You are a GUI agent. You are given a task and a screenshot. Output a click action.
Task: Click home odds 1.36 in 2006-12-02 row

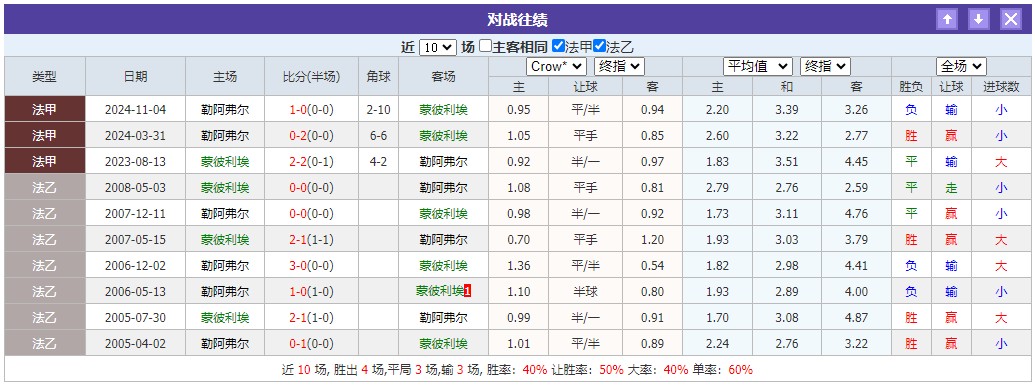pyautogui.click(x=519, y=265)
